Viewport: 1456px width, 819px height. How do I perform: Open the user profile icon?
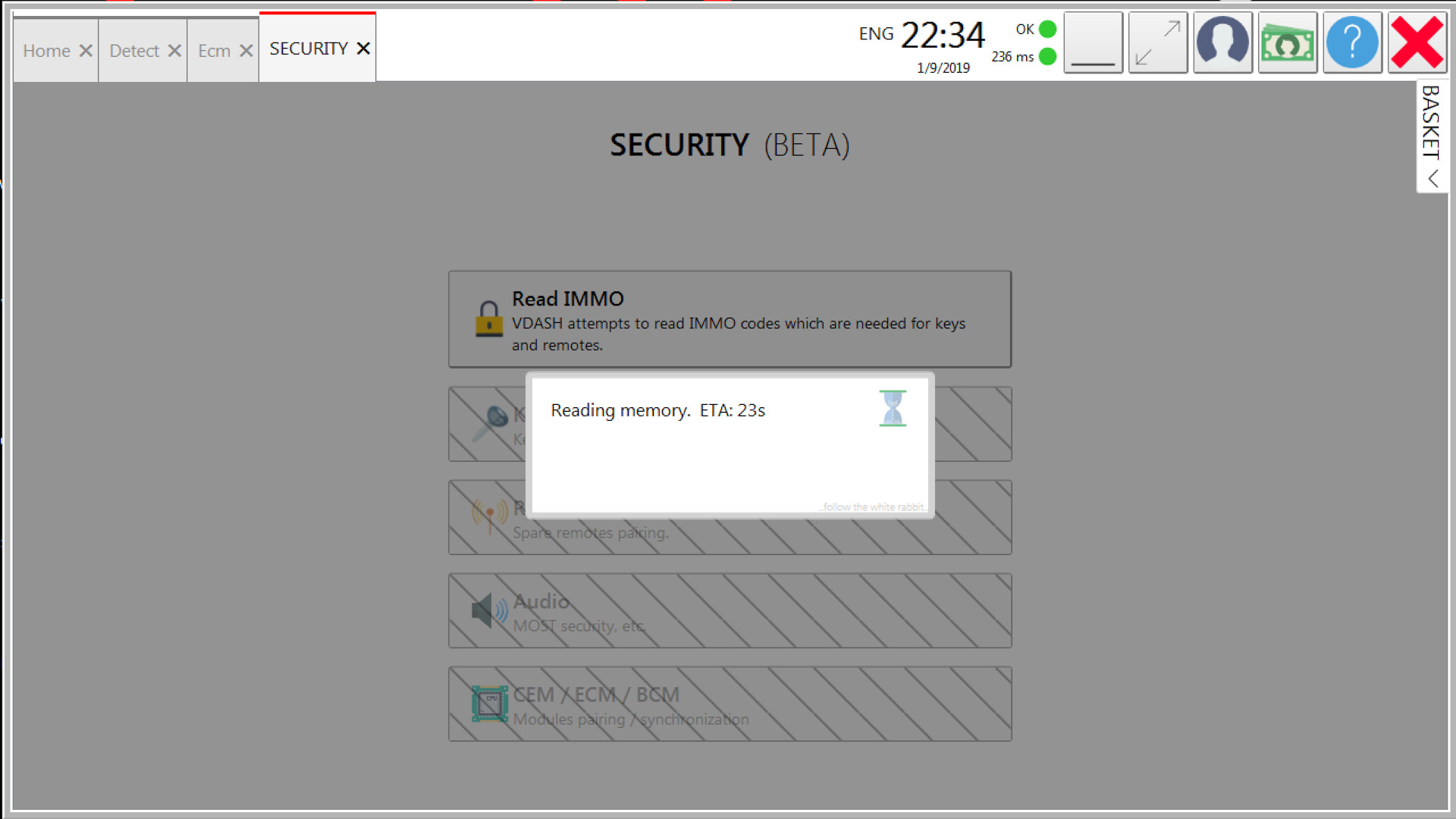click(x=1222, y=43)
